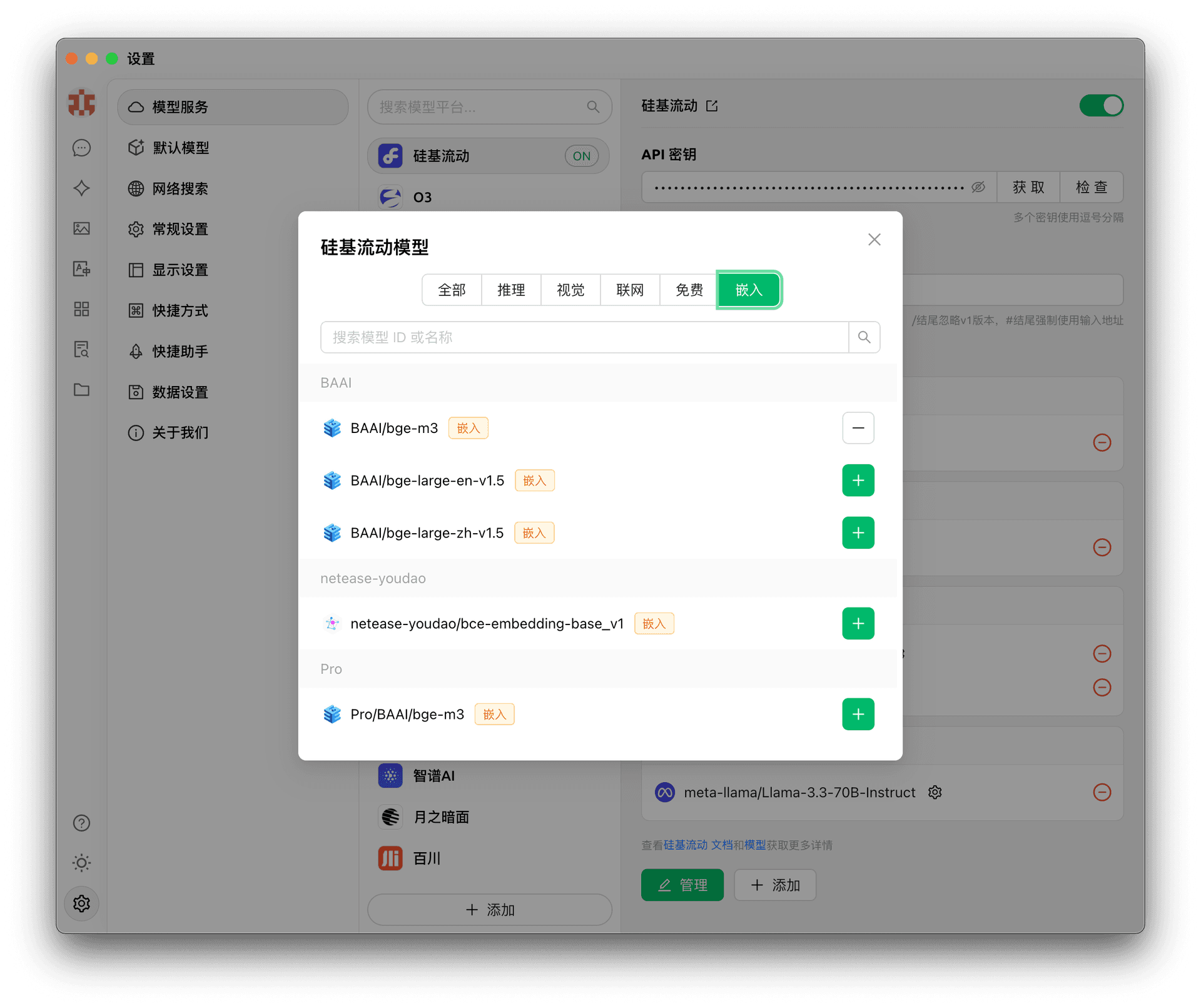1201x1008 pixels.
Task: Select 硅基流动 provider in list
Action: (x=489, y=156)
